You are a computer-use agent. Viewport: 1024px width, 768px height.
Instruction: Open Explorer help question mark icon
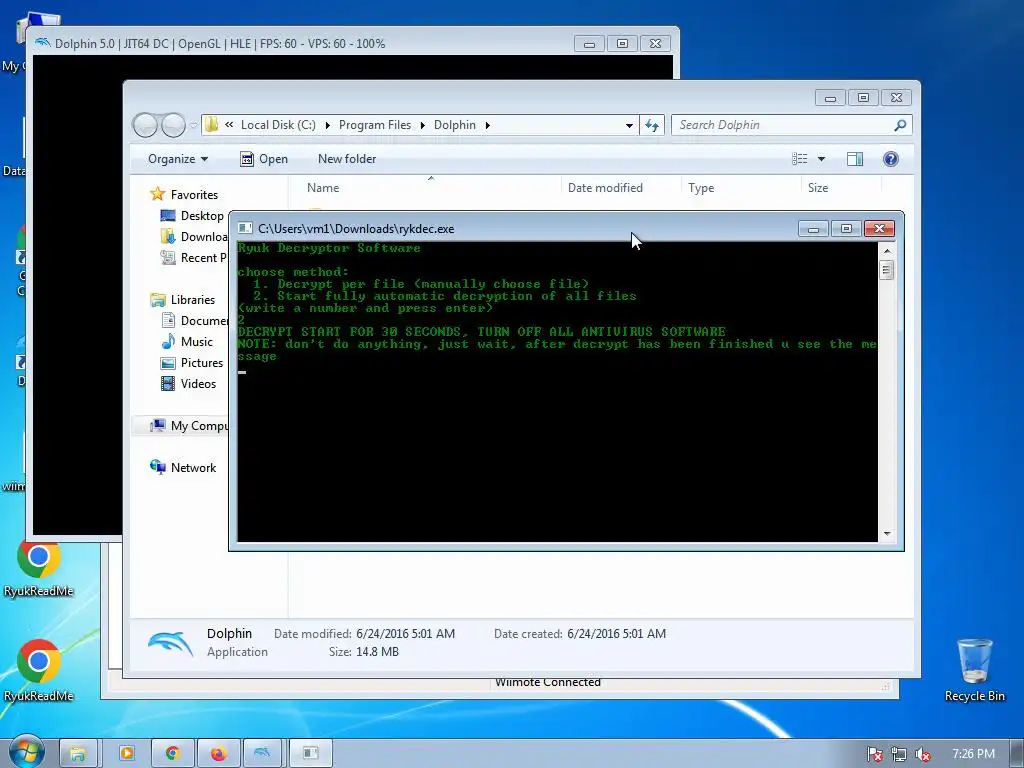click(891, 159)
